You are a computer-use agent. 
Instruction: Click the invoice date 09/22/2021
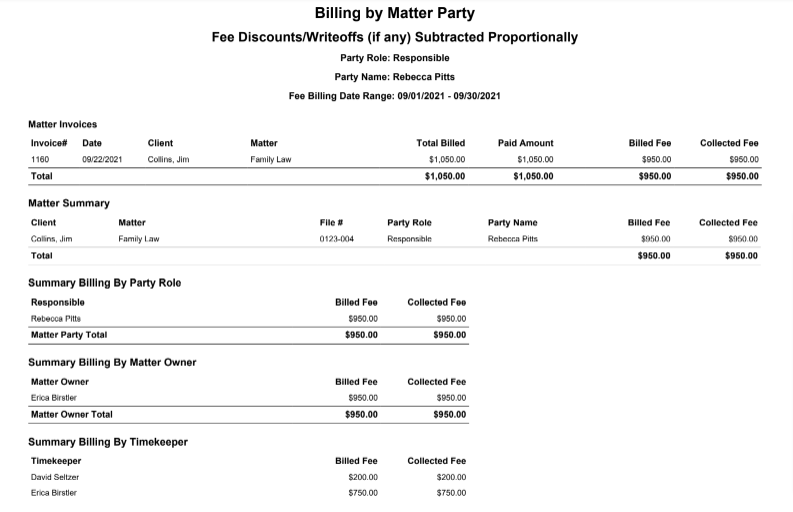tap(102, 159)
